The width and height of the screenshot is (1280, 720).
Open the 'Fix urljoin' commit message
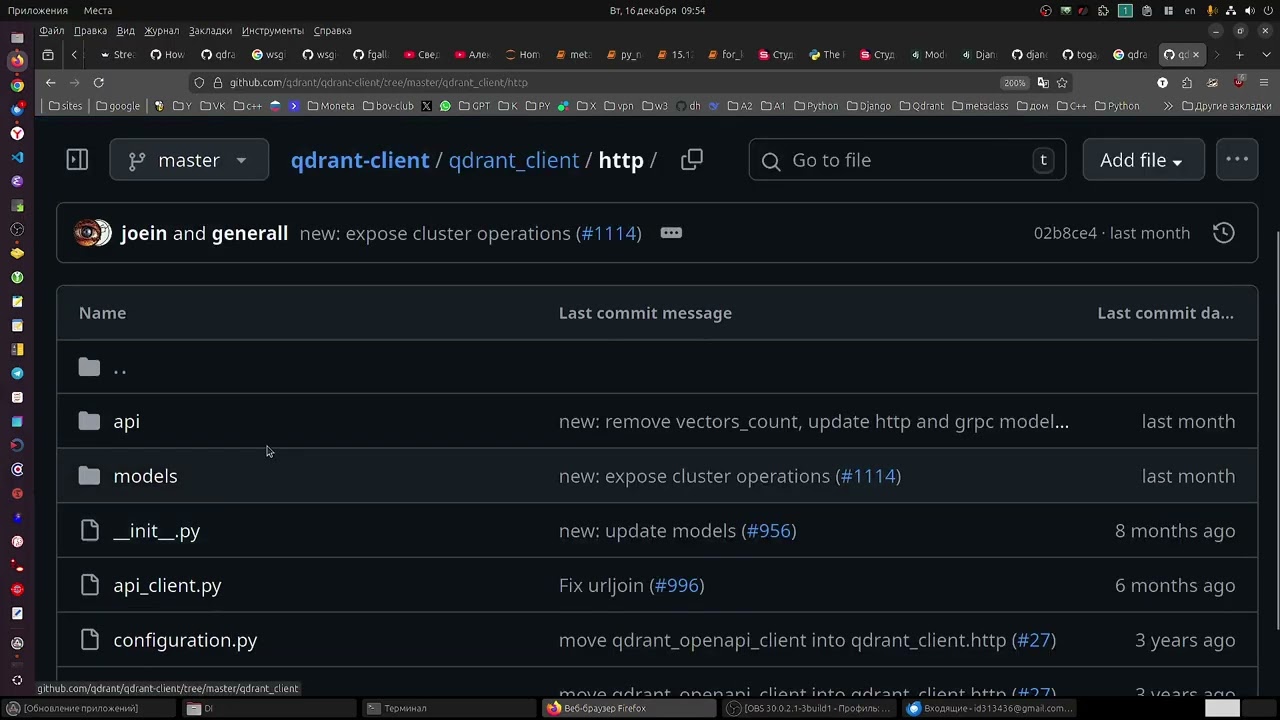point(601,586)
